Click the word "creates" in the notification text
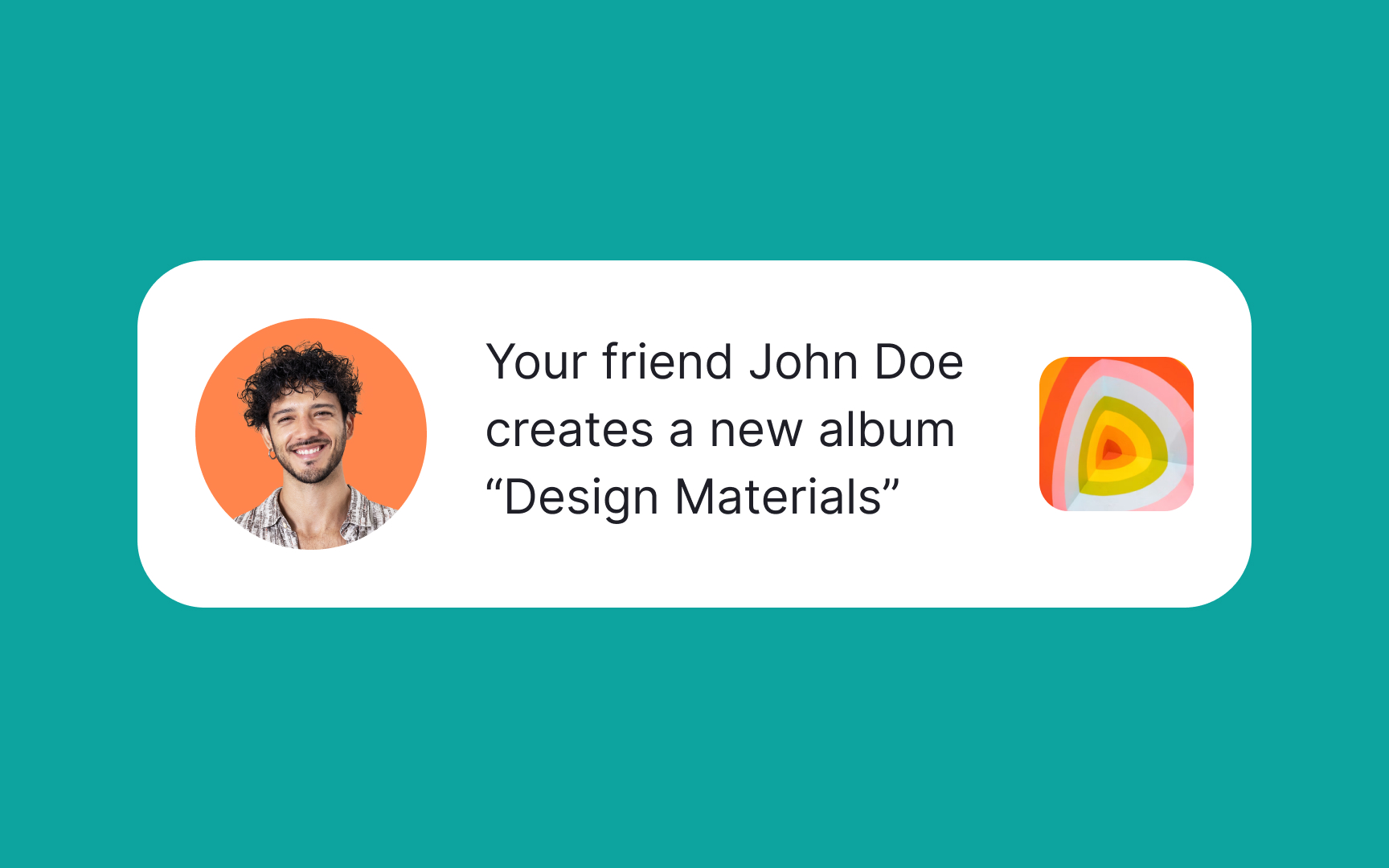This screenshot has width=1389, height=868. pos(569,432)
